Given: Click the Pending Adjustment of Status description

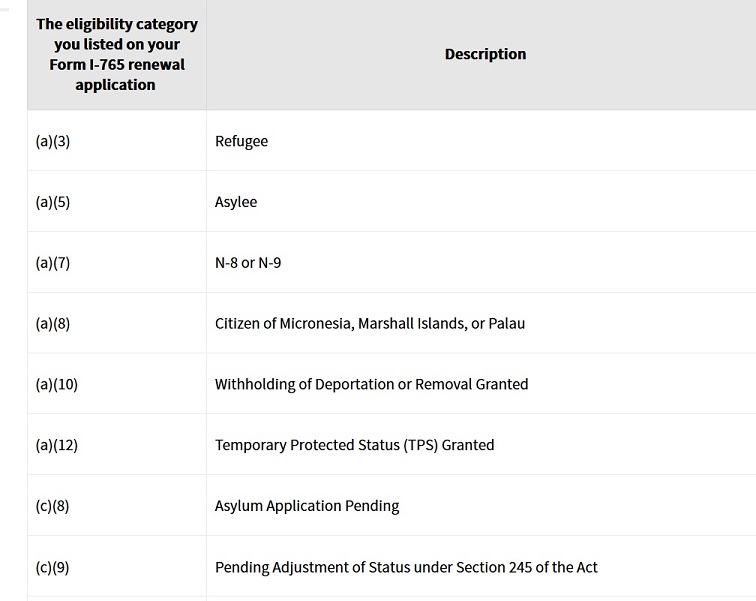Looking at the screenshot, I should (406, 567).
